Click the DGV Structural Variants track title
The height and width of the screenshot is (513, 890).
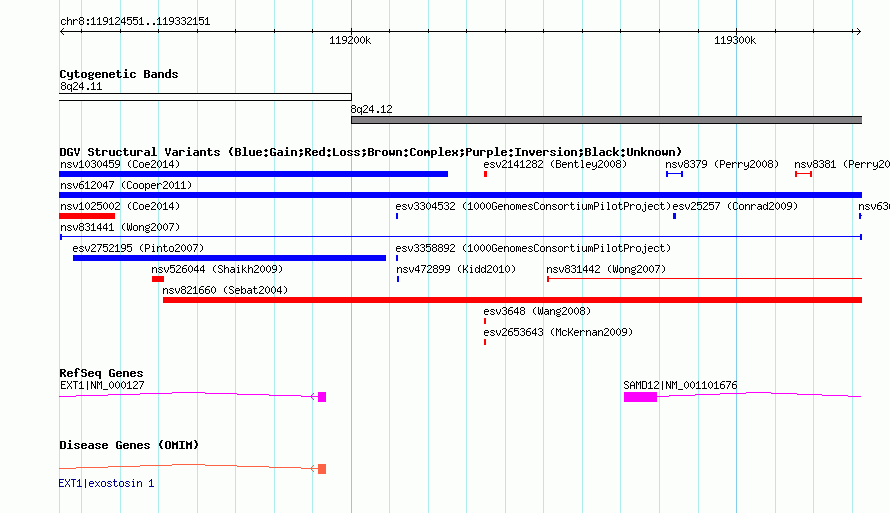click(371, 152)
